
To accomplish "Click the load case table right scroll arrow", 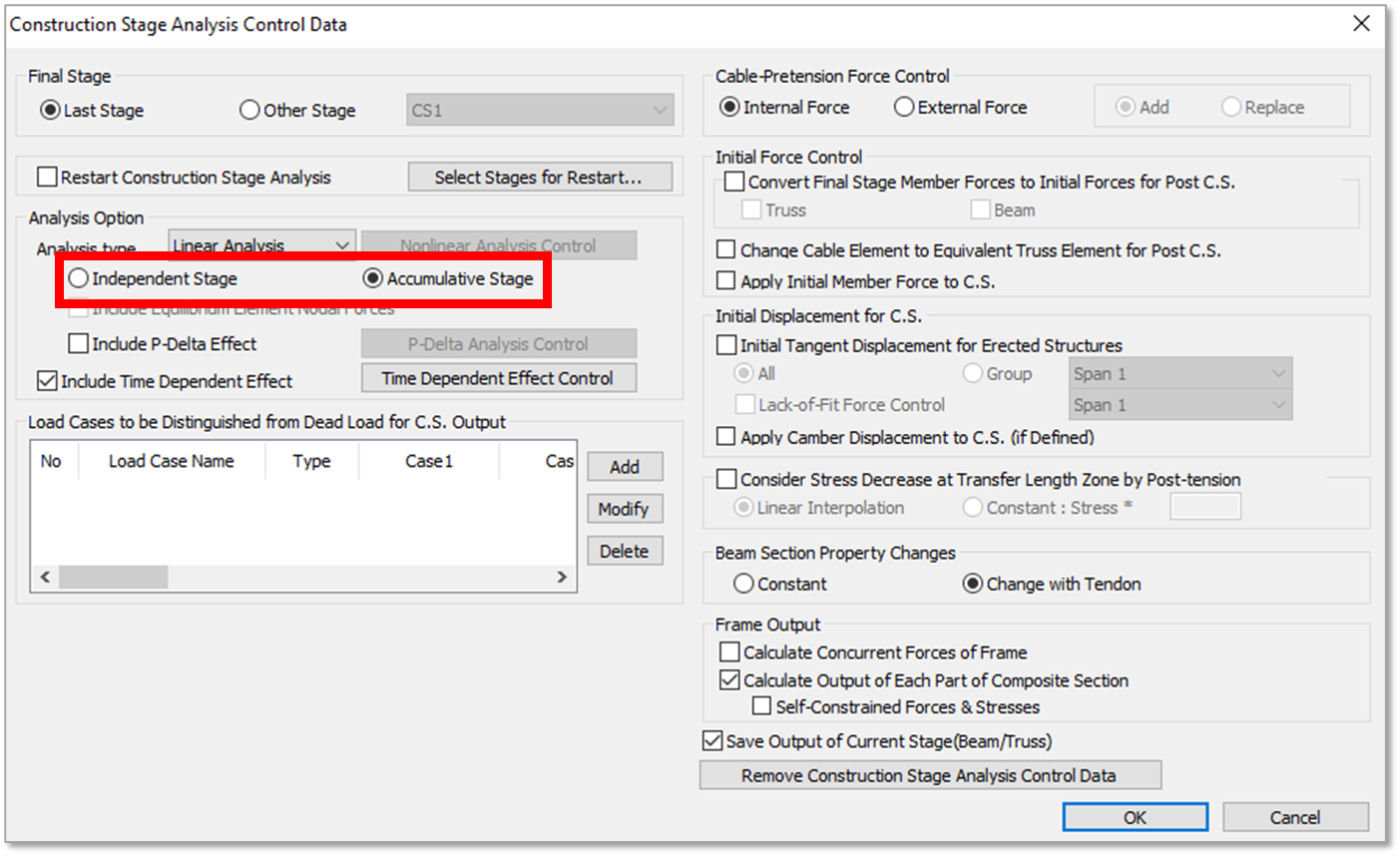I will pyautogui.click(x=562, y=577).
